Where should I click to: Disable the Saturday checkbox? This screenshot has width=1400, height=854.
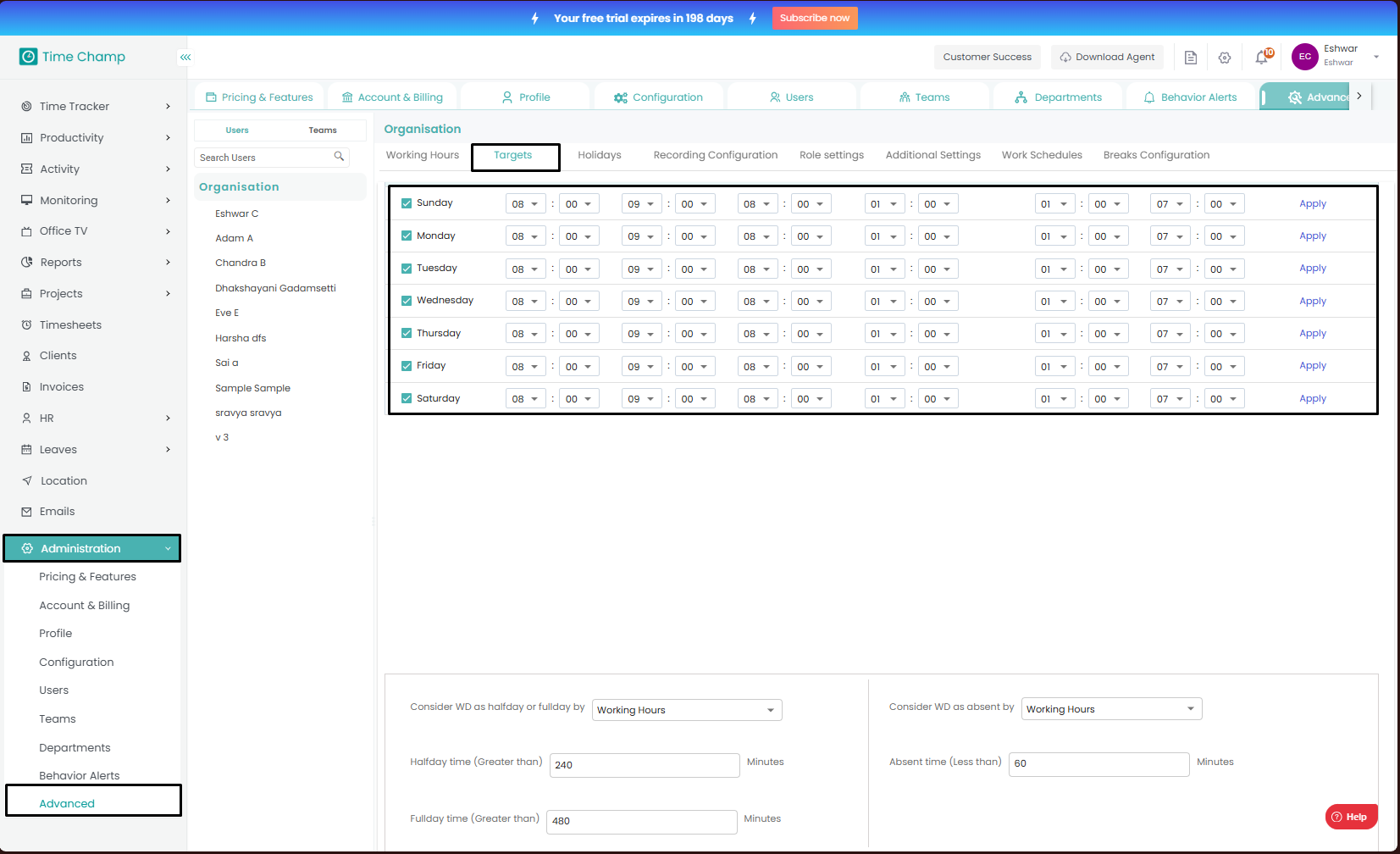407,398
